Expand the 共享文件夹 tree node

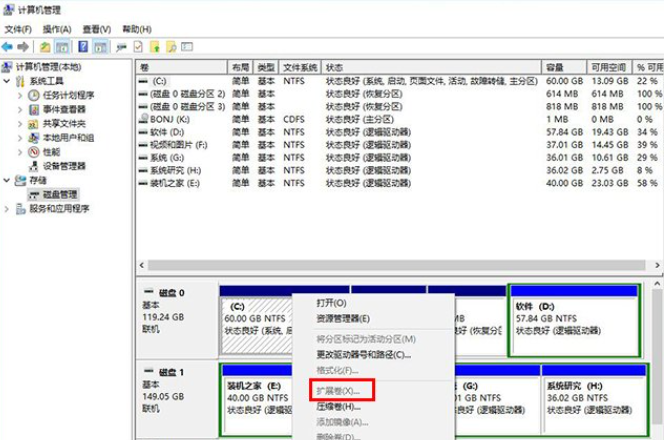[20, 123]
